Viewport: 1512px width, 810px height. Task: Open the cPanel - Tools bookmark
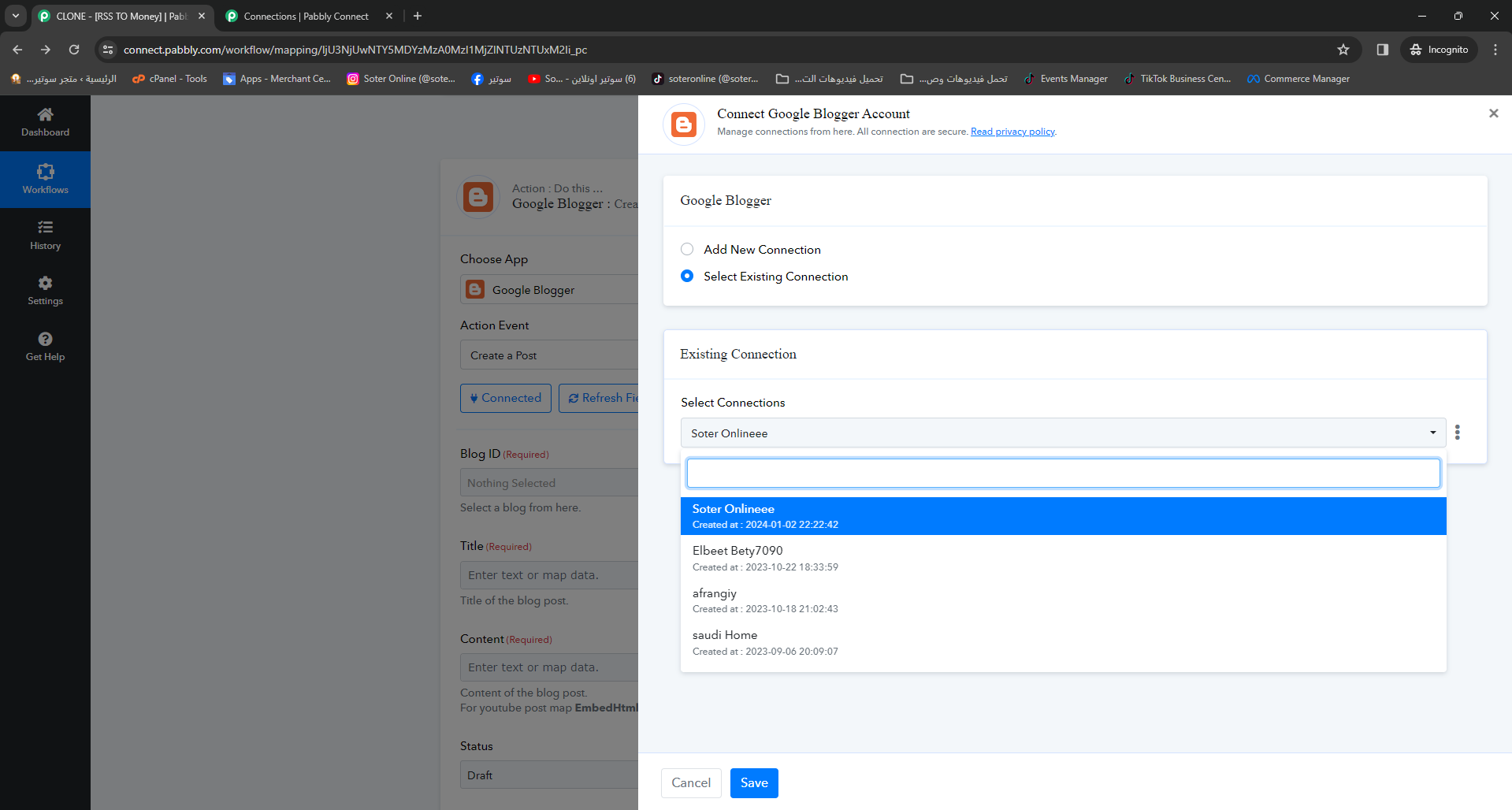coord(169,79)
